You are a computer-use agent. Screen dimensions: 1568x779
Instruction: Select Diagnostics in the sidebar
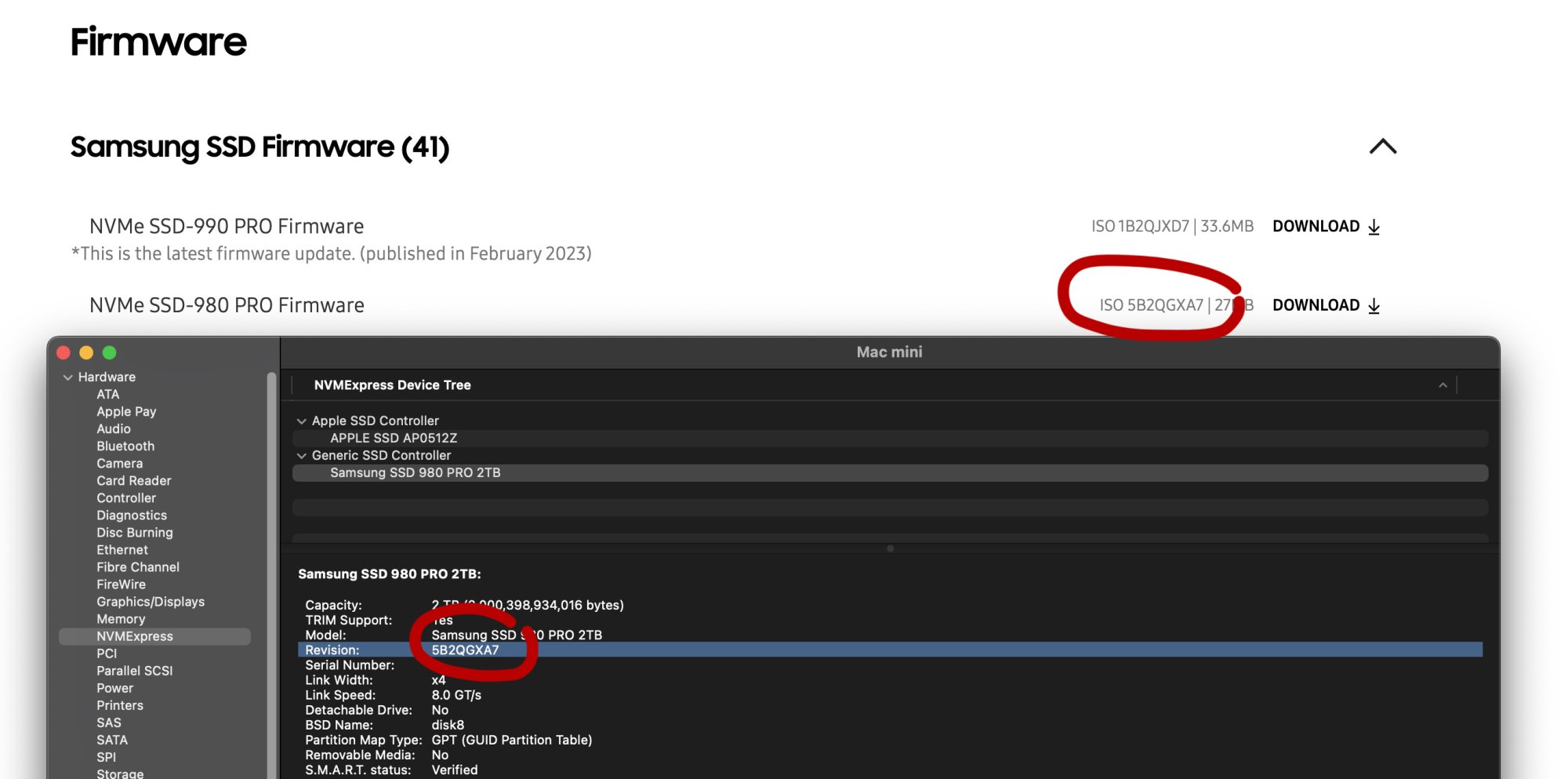click(132, 515)
